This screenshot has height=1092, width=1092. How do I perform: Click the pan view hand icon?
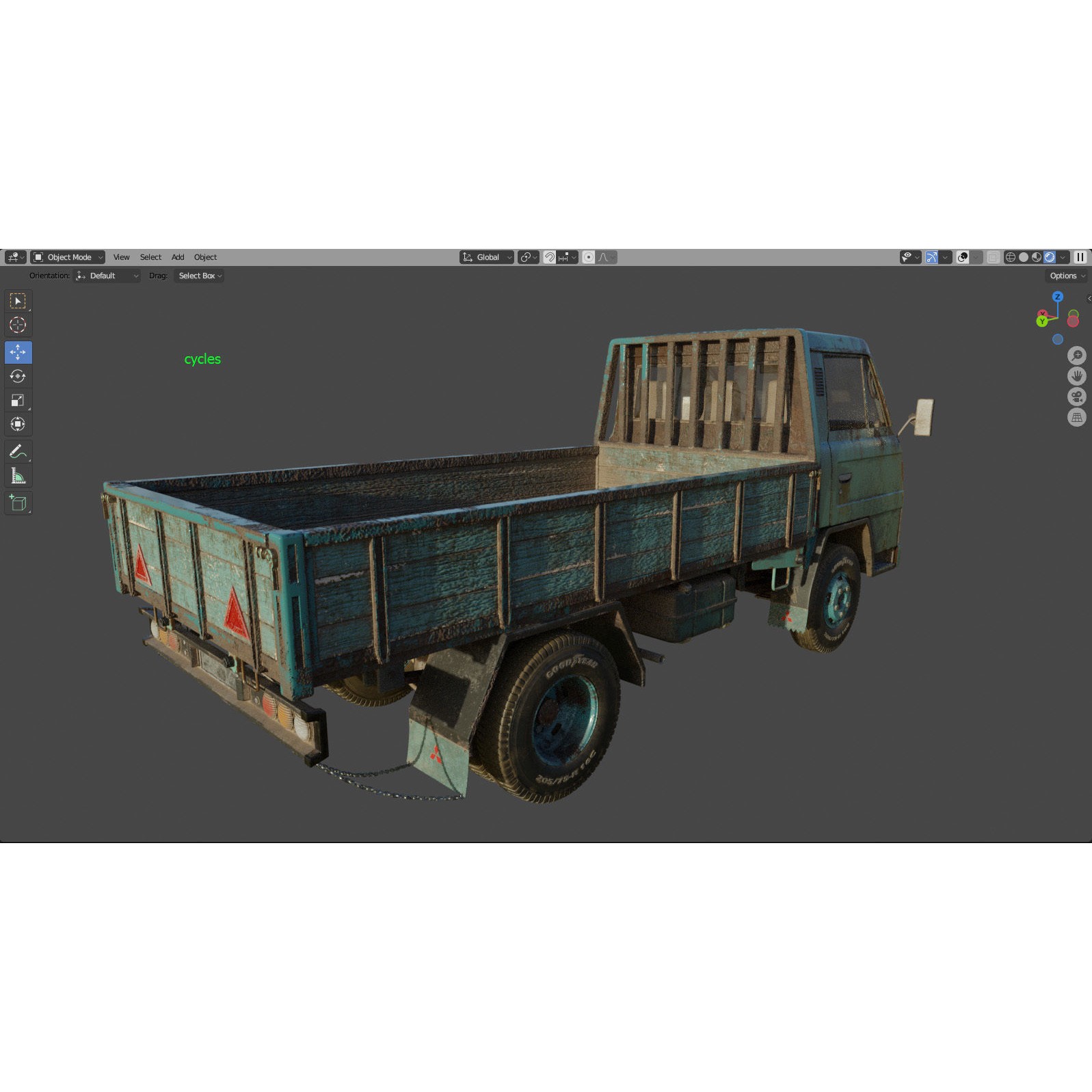click(1077, 376)
